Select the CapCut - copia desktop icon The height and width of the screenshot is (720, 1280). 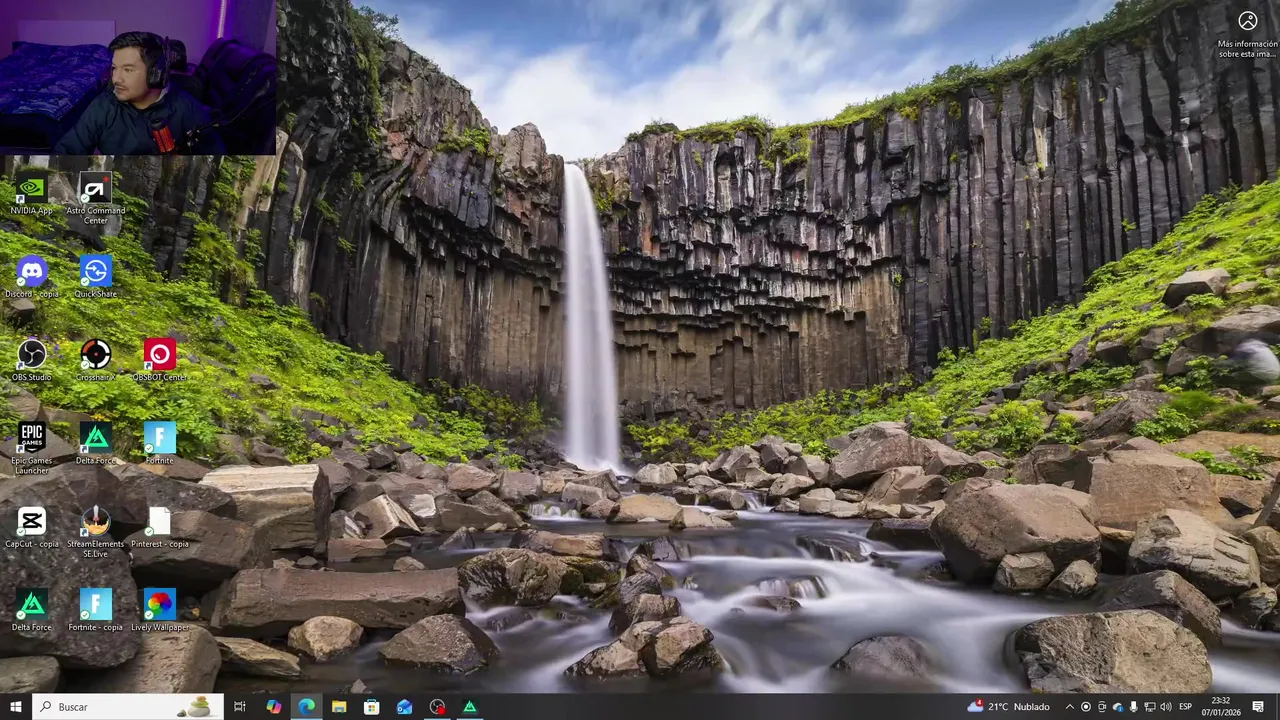tap(31, 527)
